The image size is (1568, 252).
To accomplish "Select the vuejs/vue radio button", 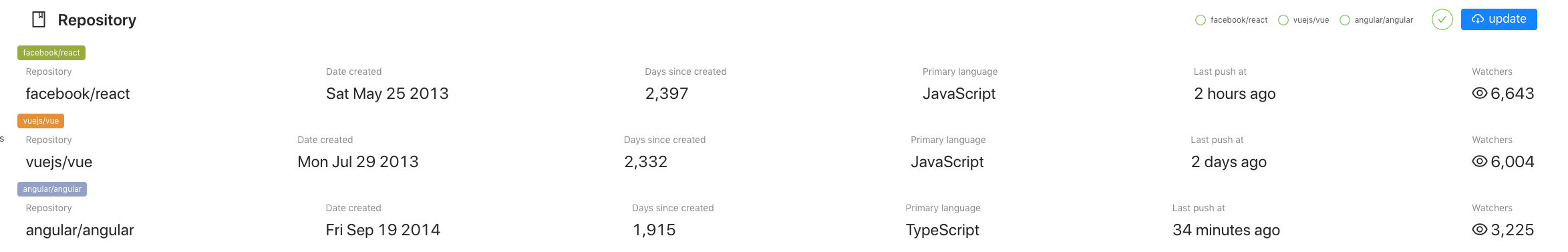I will pyautogui.click(x=1283, y=20).
